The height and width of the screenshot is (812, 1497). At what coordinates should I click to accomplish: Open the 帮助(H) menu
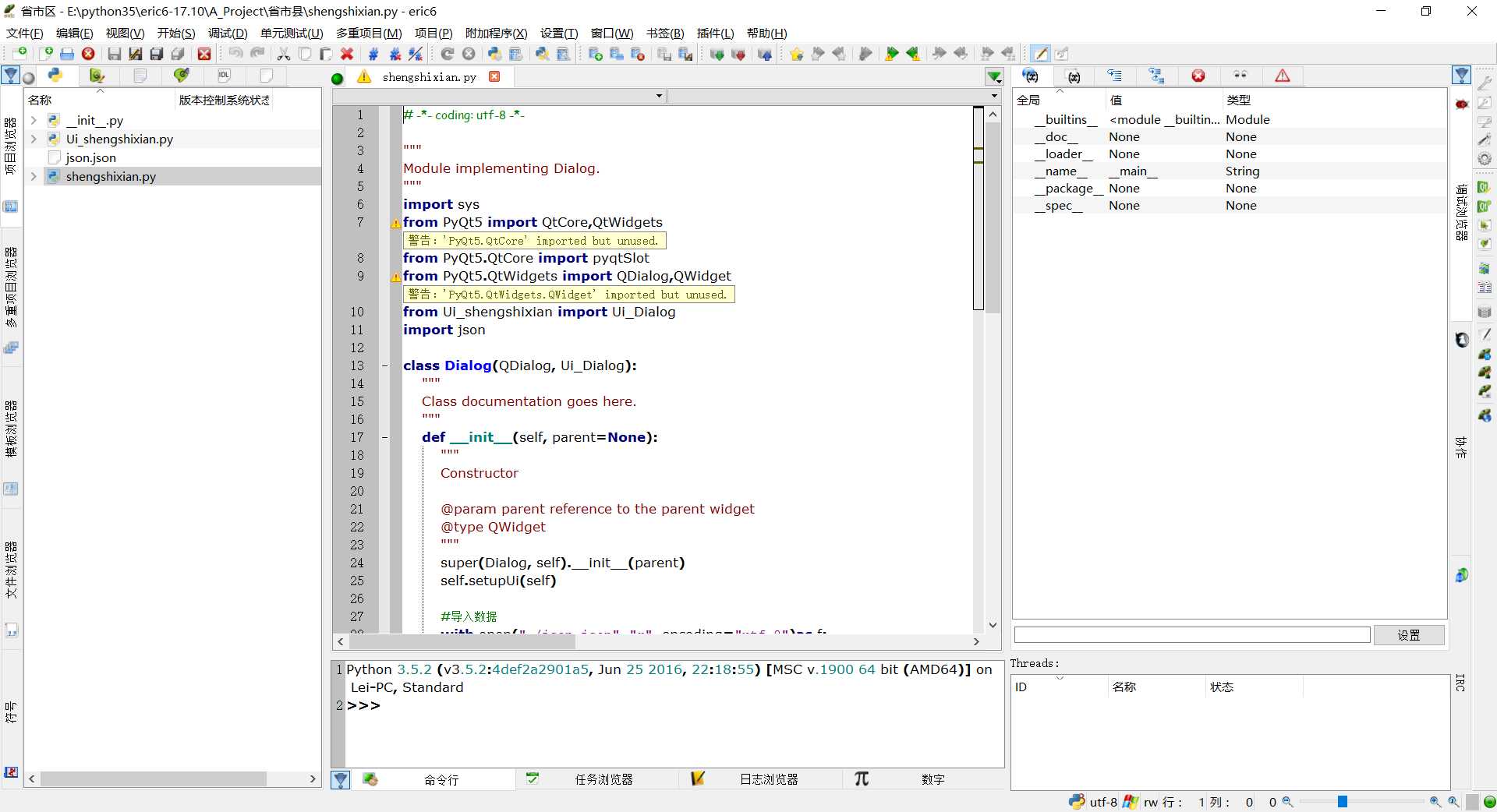point(766,33)
